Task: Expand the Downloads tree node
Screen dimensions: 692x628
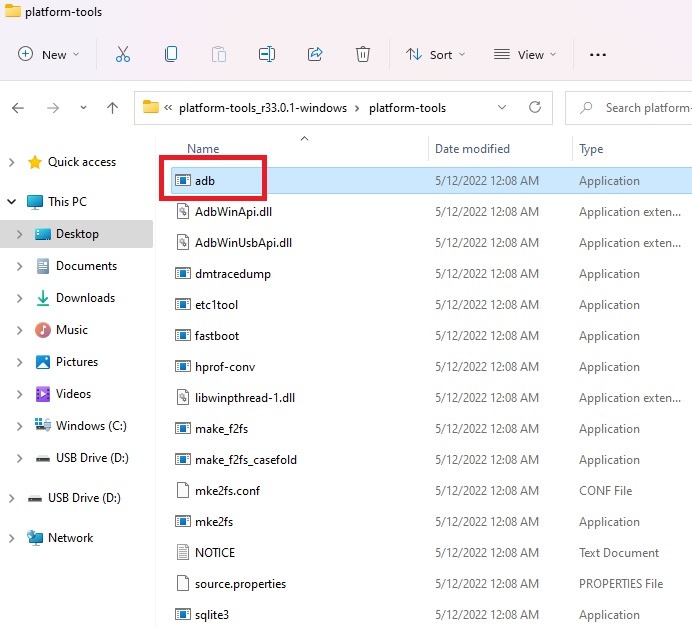Action: [19, 298]
